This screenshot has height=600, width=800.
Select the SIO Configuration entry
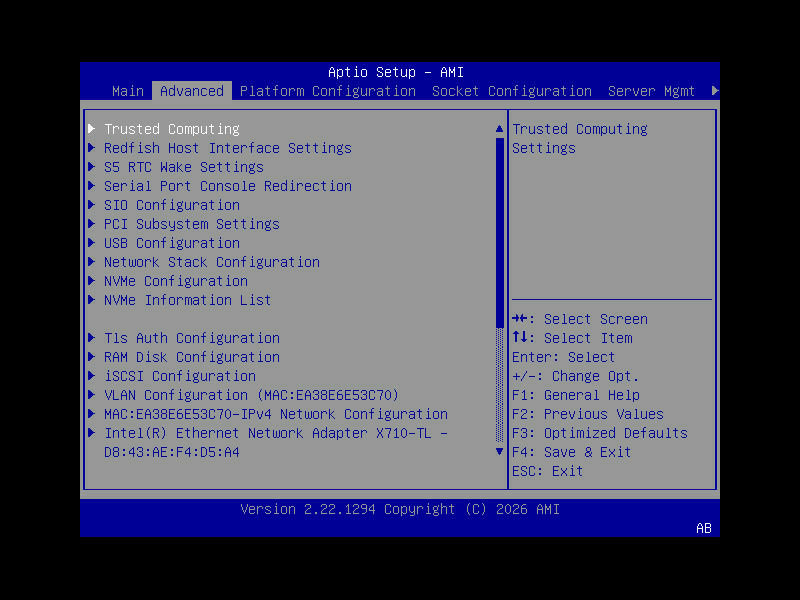click(x=172, y=205)
